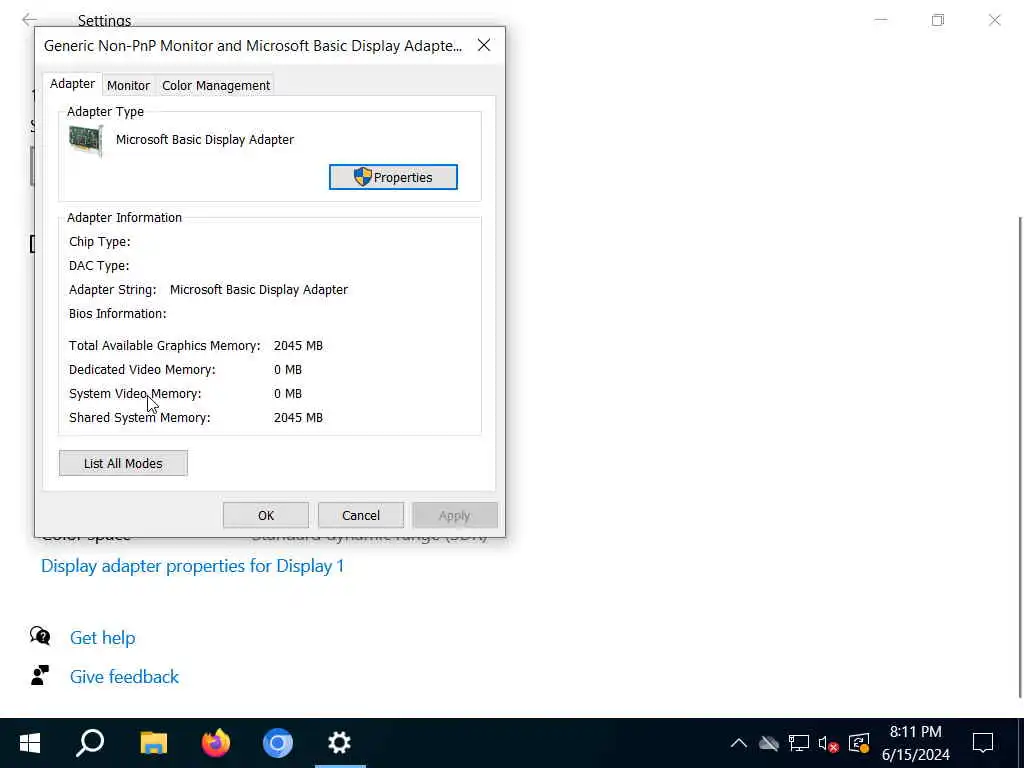Open network status tray icon
Viewport: 1024px width, 768px height.
(x=799, y=743)
